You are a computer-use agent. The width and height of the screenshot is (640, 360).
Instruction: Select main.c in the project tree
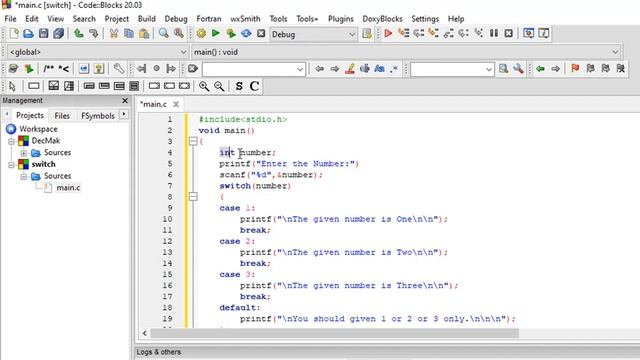68,188
